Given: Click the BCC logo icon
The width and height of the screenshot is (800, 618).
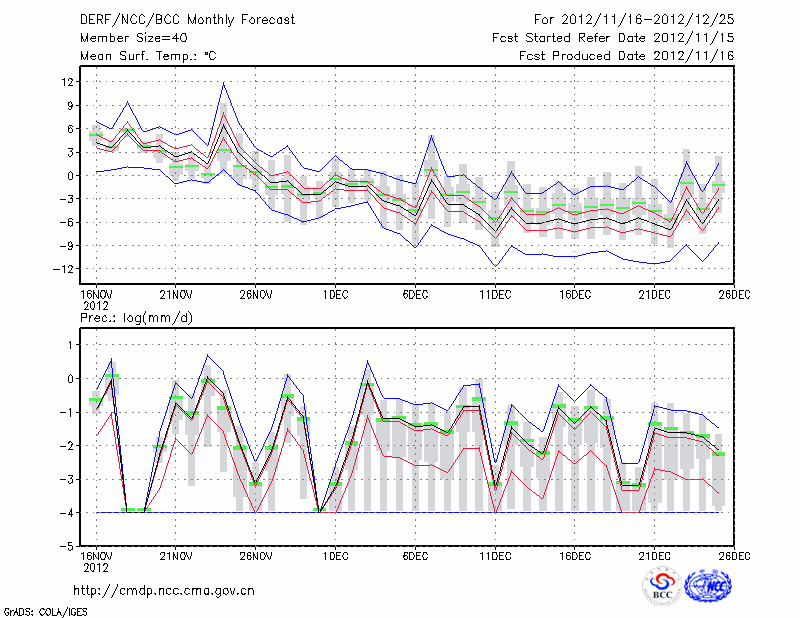Looking at the screenshot, I should pyautogui.click(x=661, y=585).
